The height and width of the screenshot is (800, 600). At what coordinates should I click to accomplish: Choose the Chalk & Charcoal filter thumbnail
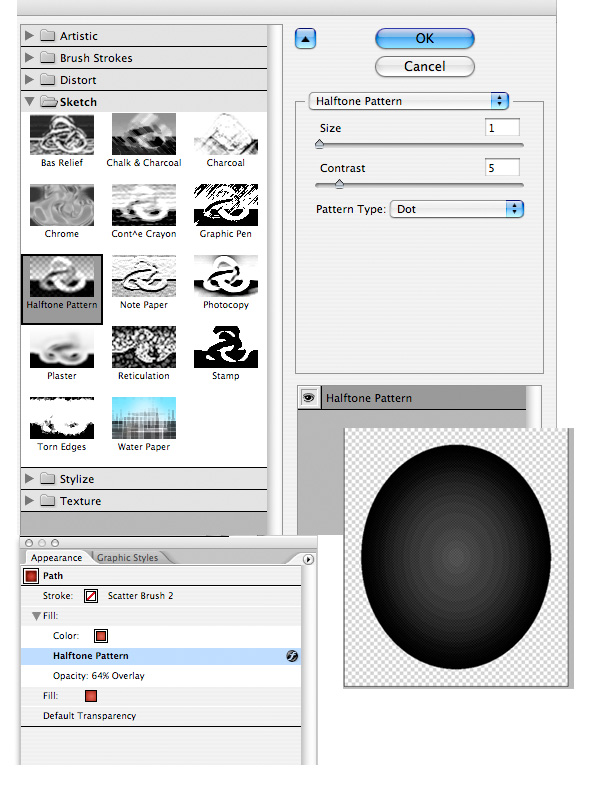tap(144, 134)
